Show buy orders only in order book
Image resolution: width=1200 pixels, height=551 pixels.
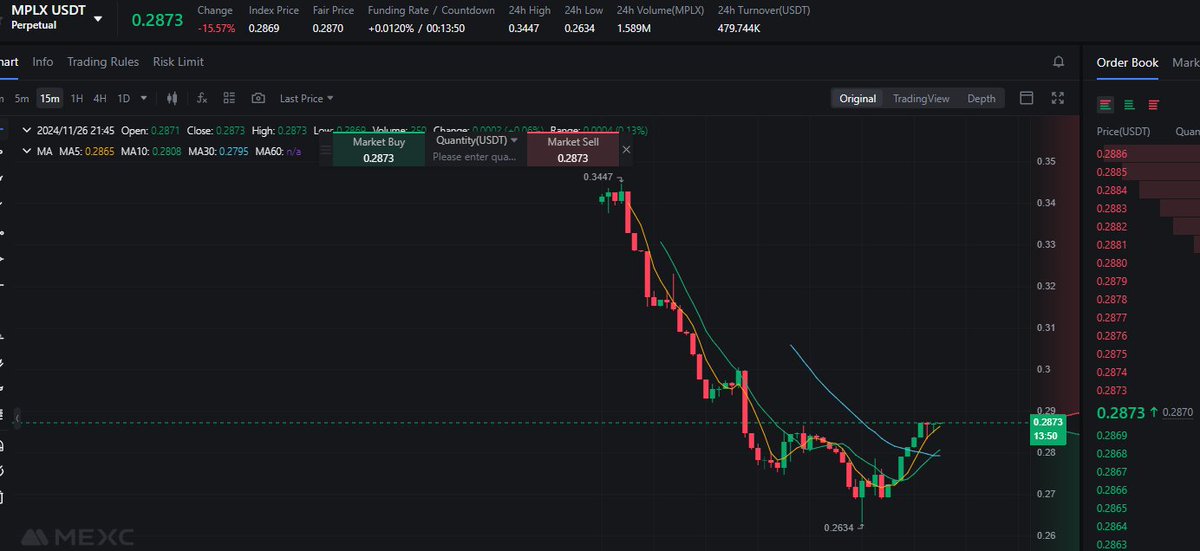tap(1129, 104)
